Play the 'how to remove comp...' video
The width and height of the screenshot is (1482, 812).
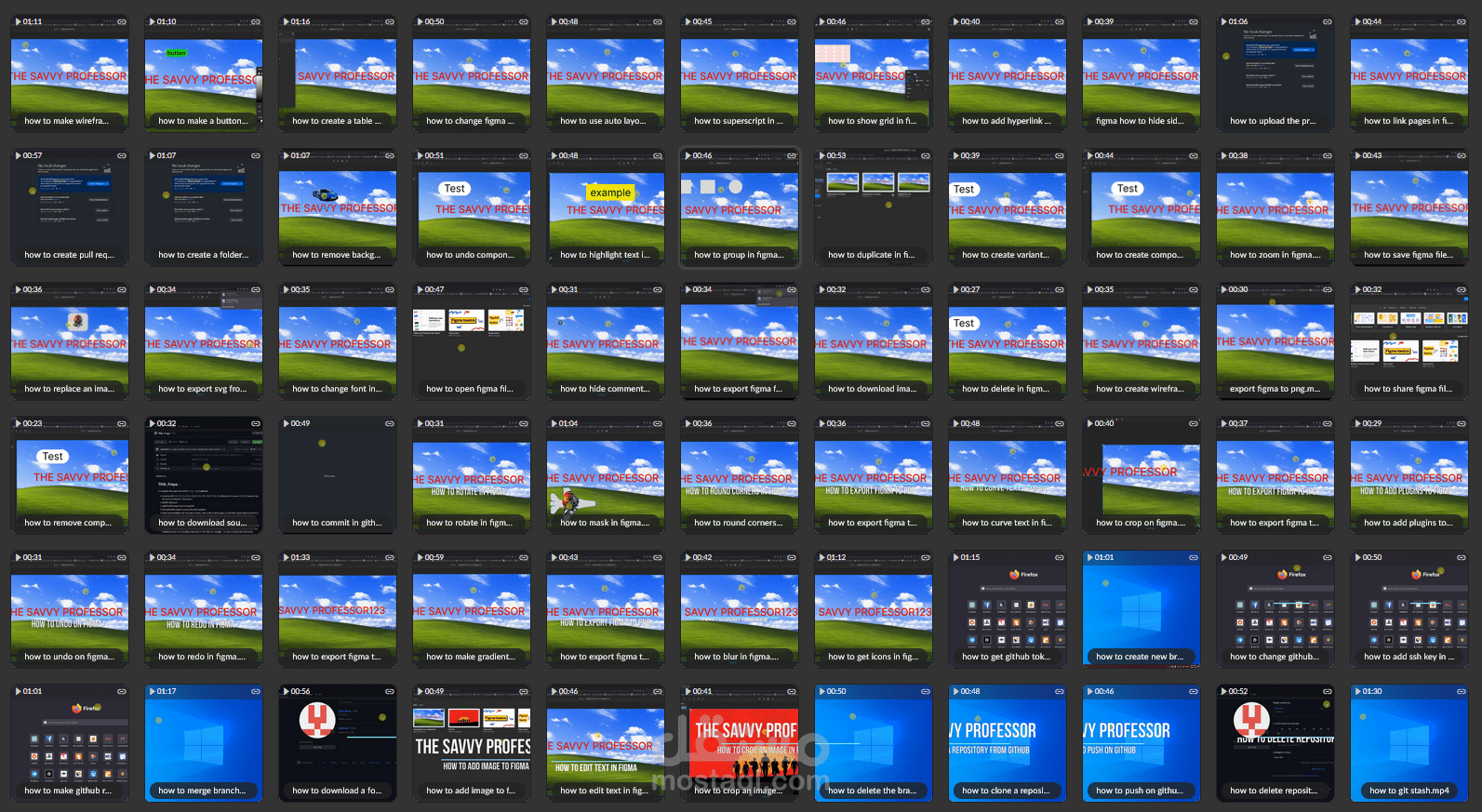[19, 423]
